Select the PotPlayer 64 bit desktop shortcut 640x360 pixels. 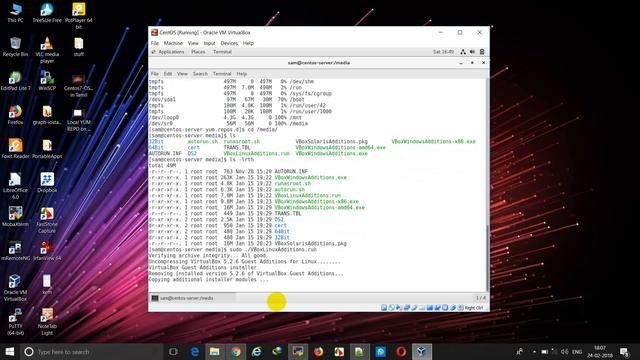tap(79, 16)
